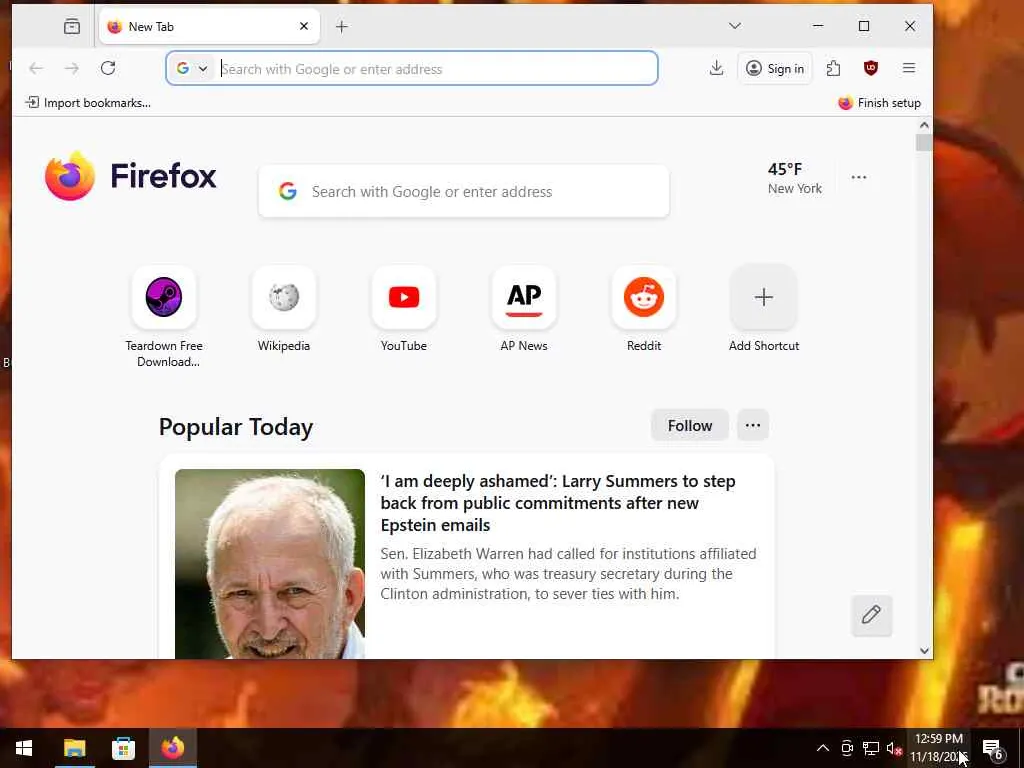The image size is (1024, 768).
Task: Open Microsoft Store from taskbar
Action: pyautogui.click(x=123, y=748)
